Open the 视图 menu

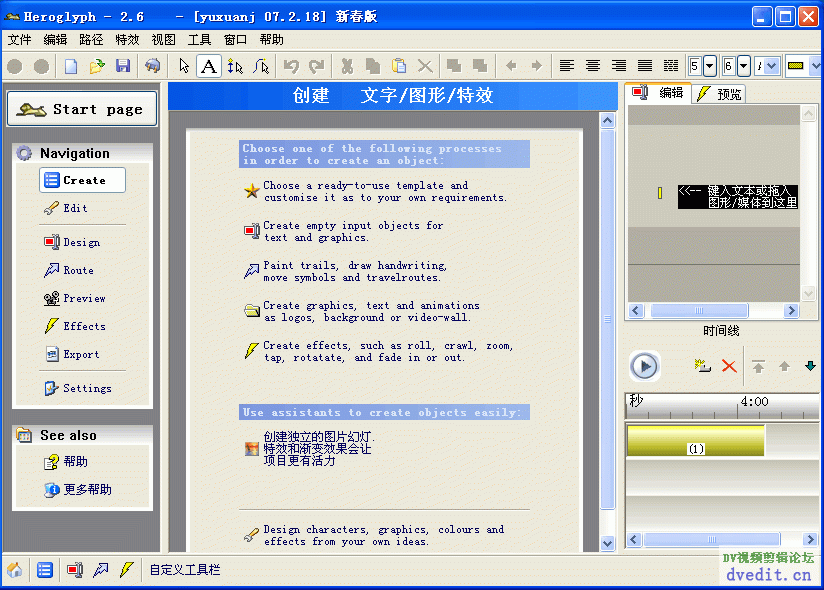tap(163, 40)
